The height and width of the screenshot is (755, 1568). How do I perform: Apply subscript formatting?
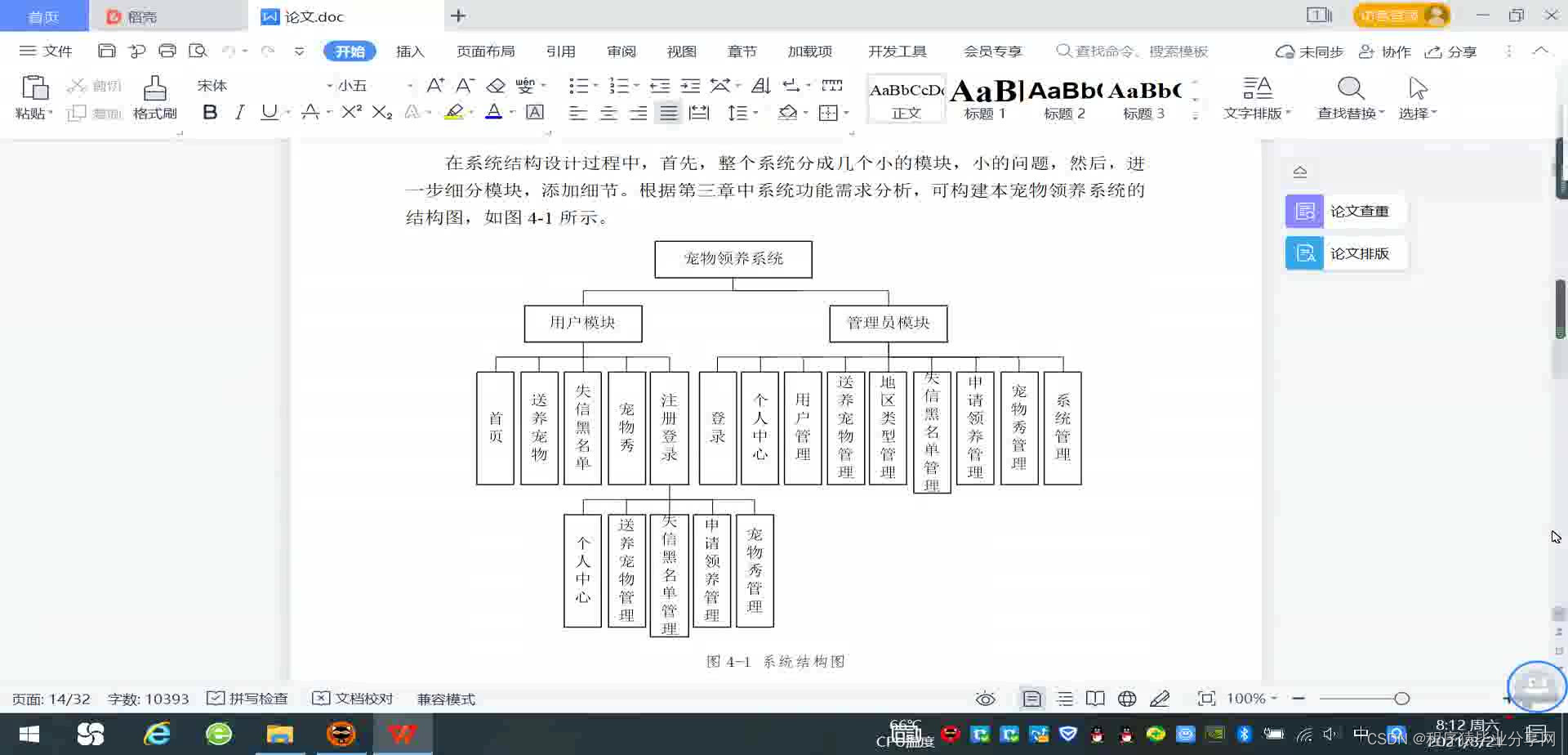382,113
